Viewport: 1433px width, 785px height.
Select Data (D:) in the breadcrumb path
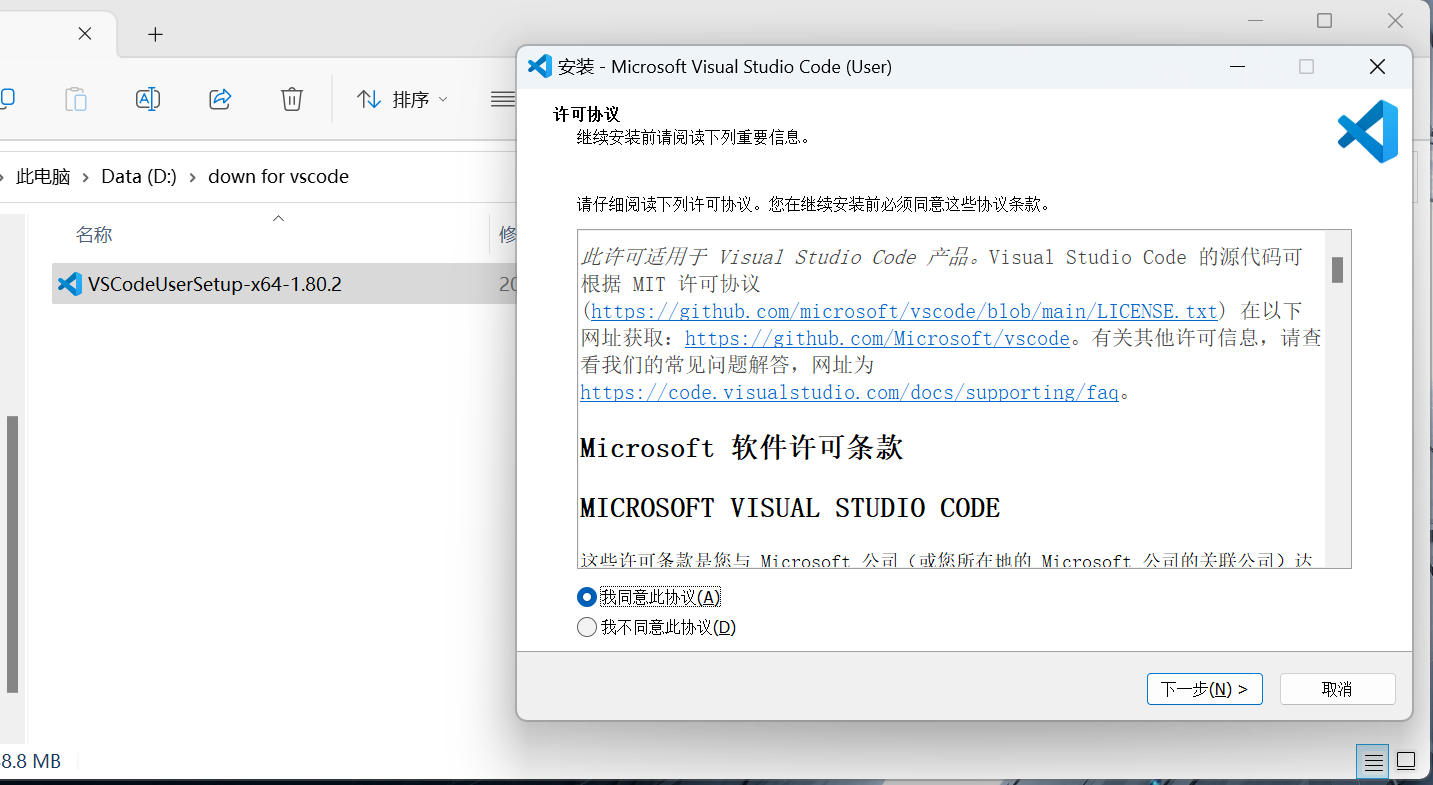pos(139,176)
